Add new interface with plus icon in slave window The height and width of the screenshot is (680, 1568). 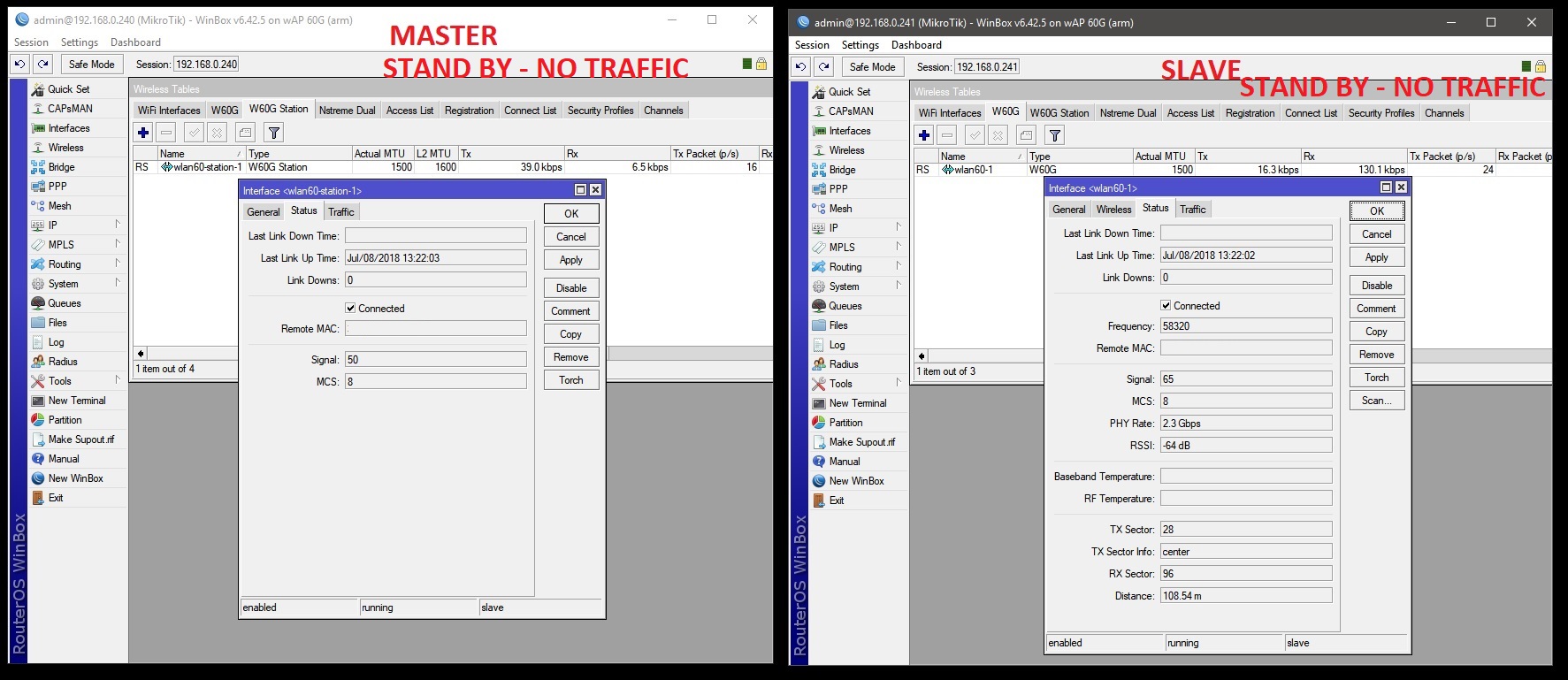924,135
